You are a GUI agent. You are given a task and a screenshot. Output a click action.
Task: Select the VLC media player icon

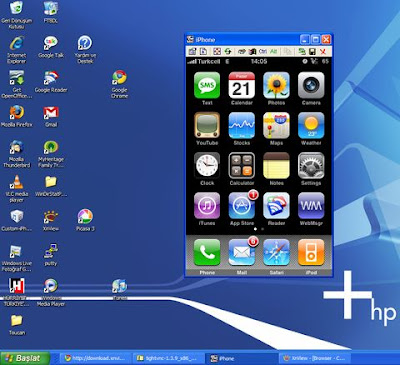16,189
